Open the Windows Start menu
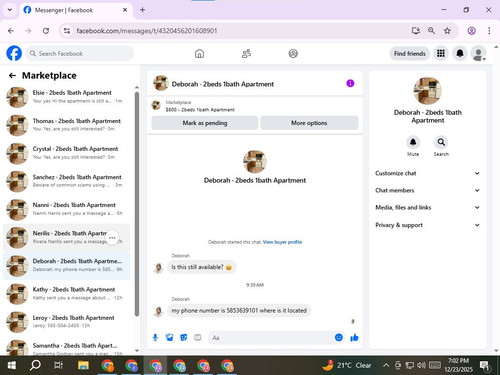 tap(12, 365)
